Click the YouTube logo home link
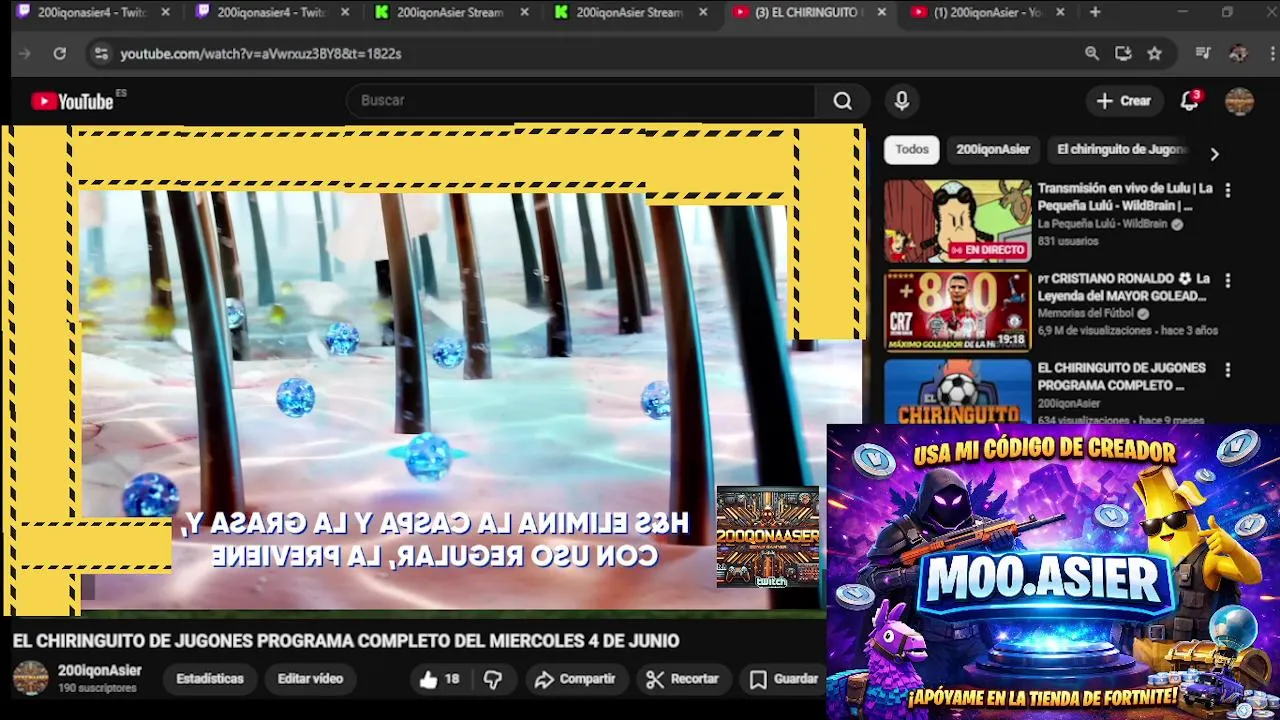The image size is (1280, 720). pos(72,101)
